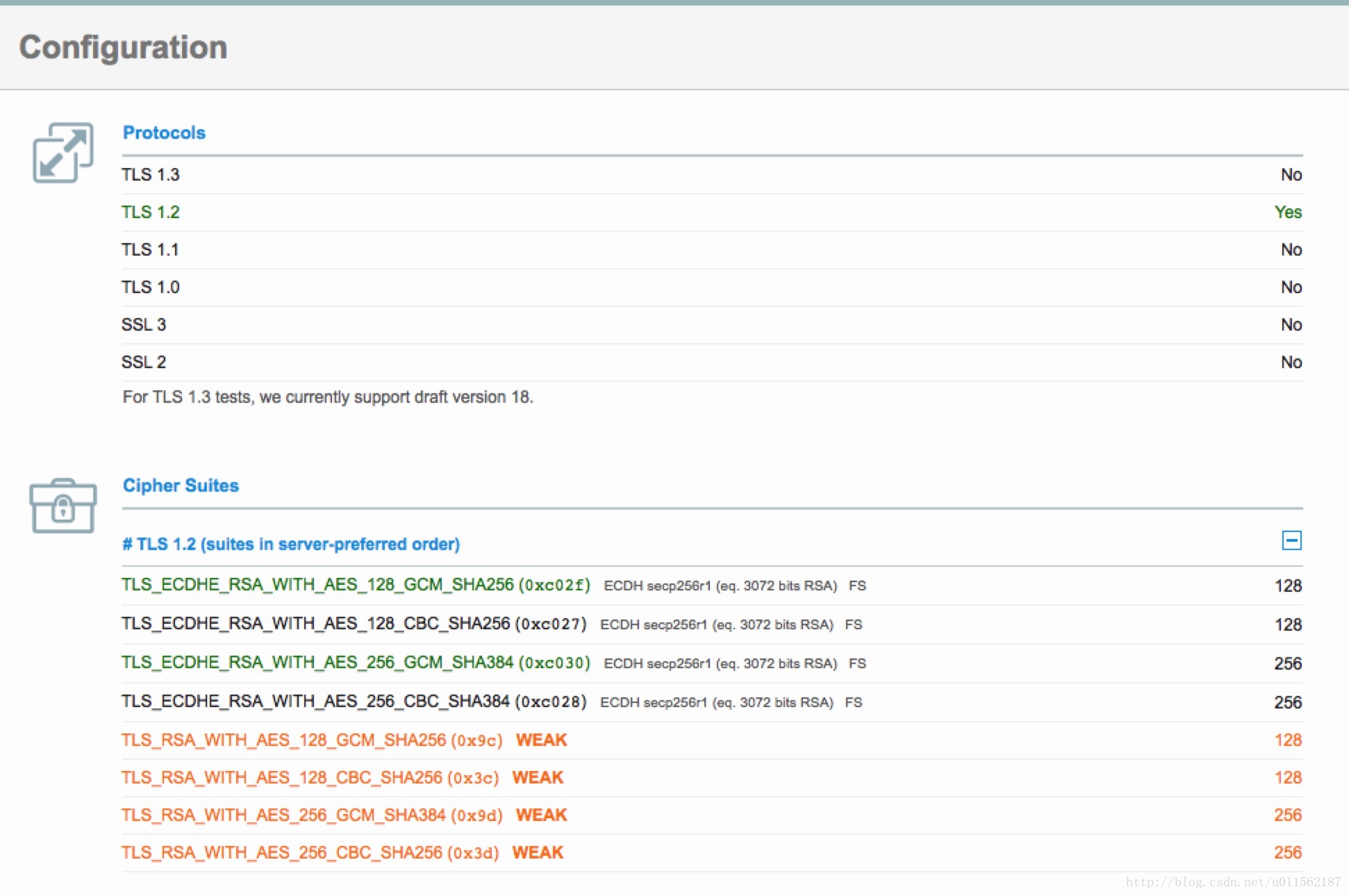
Task: Click ECDH secp256r1 details of 0xc02f suite
Action: (720, 586)
